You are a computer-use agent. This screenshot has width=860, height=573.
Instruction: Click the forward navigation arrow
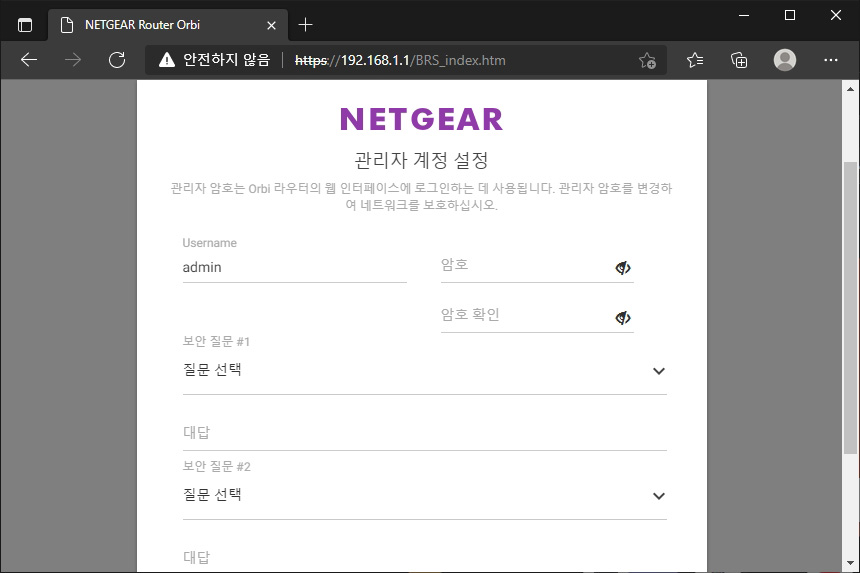tap(72, 60)
